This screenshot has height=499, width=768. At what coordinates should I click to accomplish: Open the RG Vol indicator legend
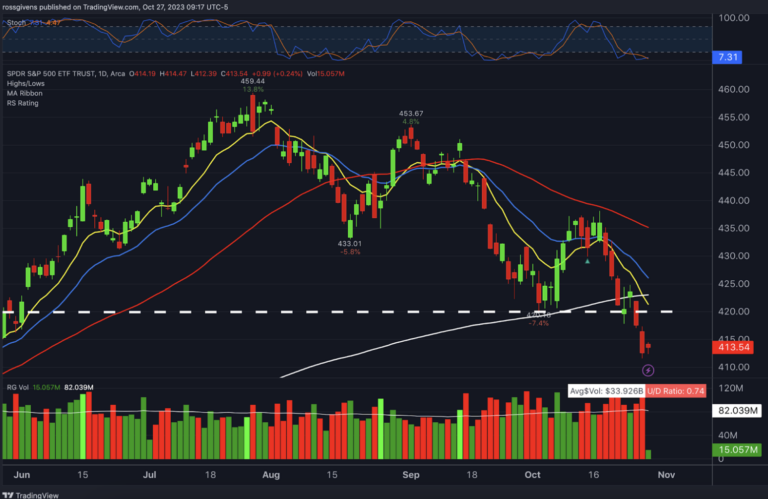(17, 386)
